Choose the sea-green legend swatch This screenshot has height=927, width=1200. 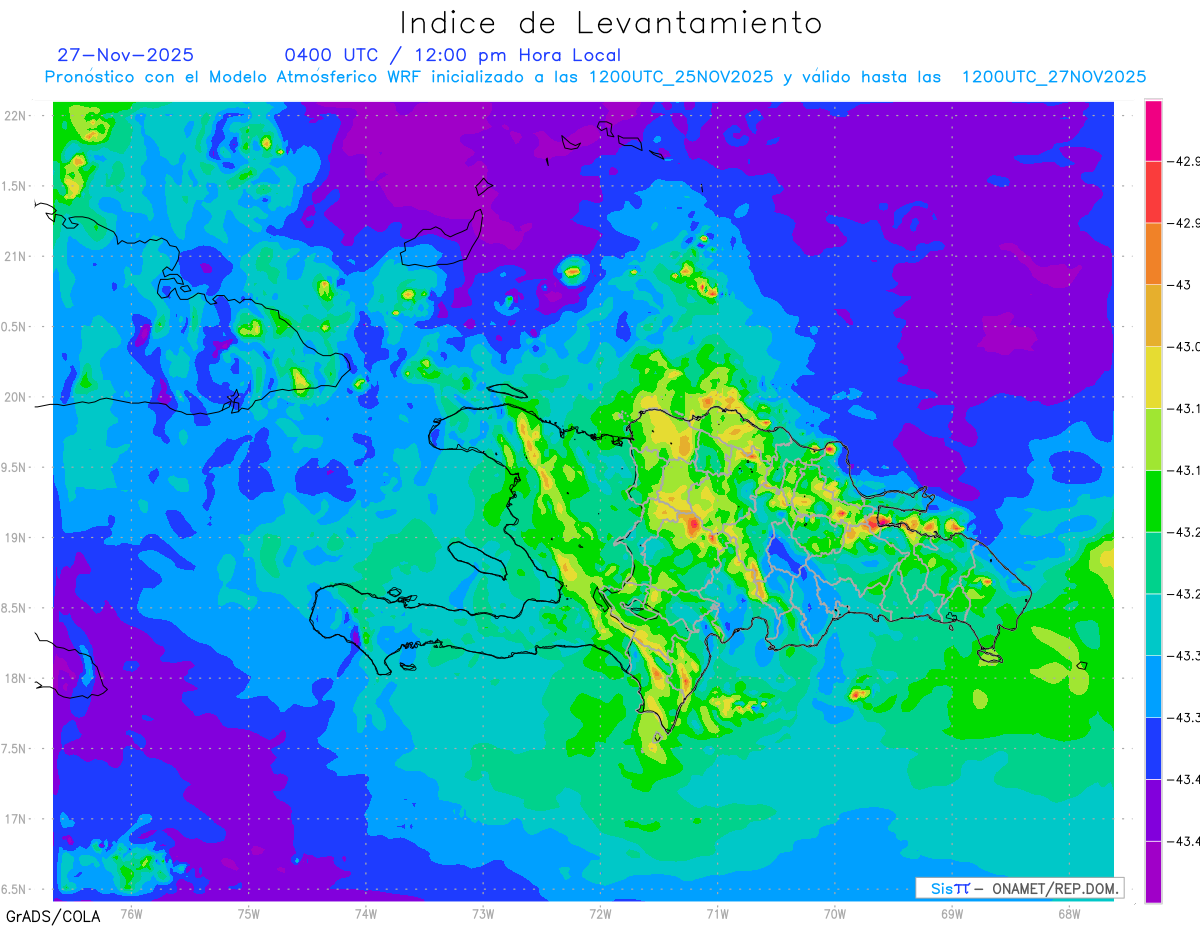coord(1153,563)
